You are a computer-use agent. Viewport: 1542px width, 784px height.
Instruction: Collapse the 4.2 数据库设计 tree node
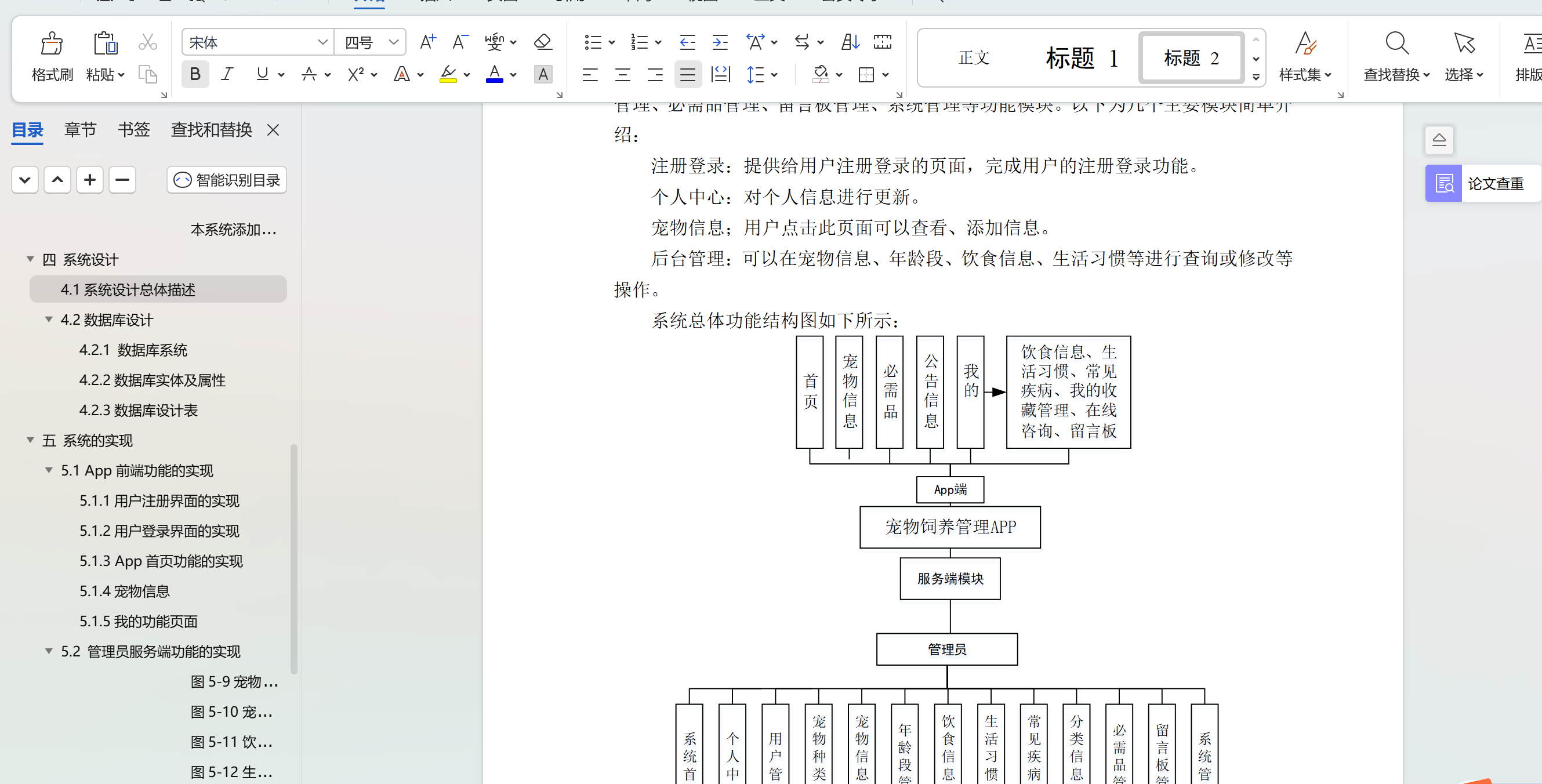(49, 320)
